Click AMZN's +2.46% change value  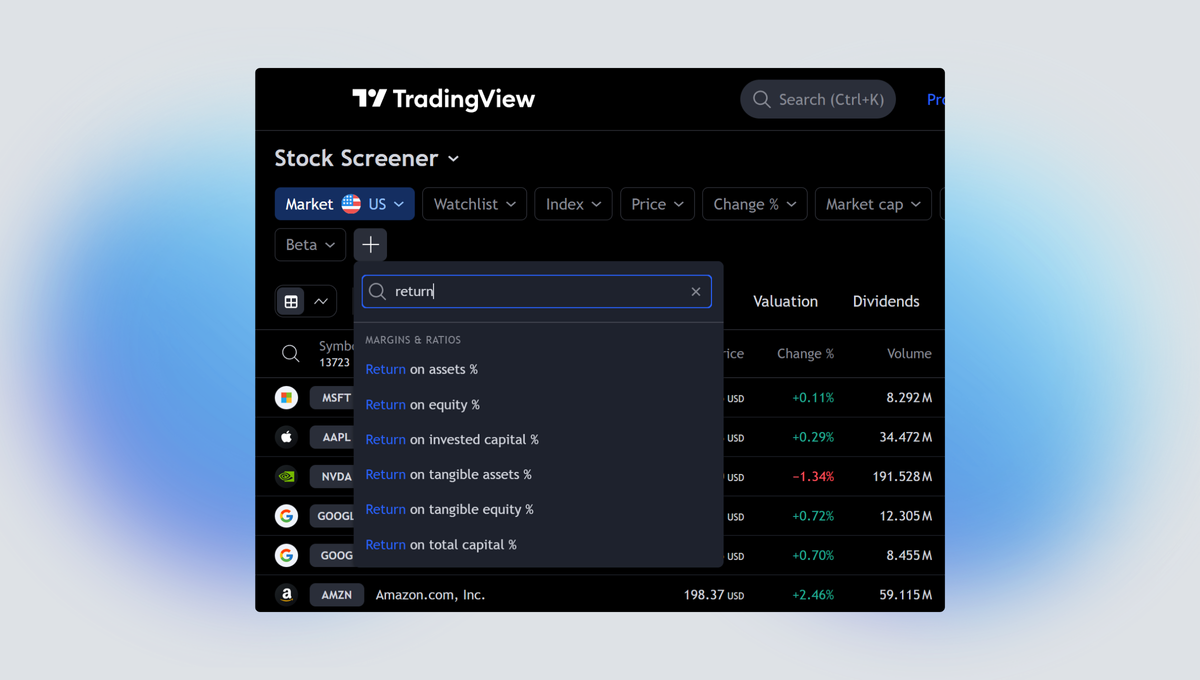click(813, 594)
